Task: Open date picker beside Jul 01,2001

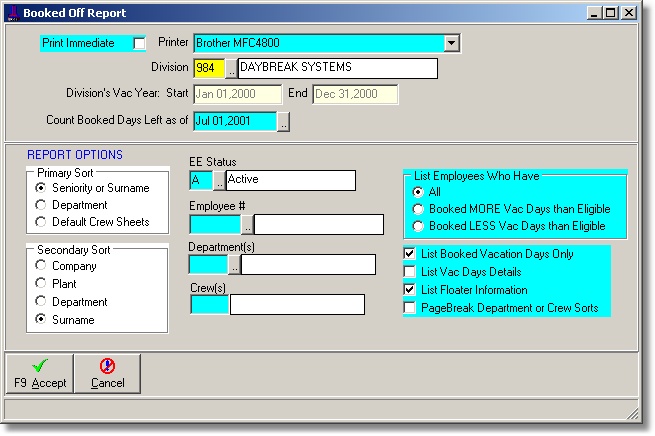Action: tap(283, 122)
